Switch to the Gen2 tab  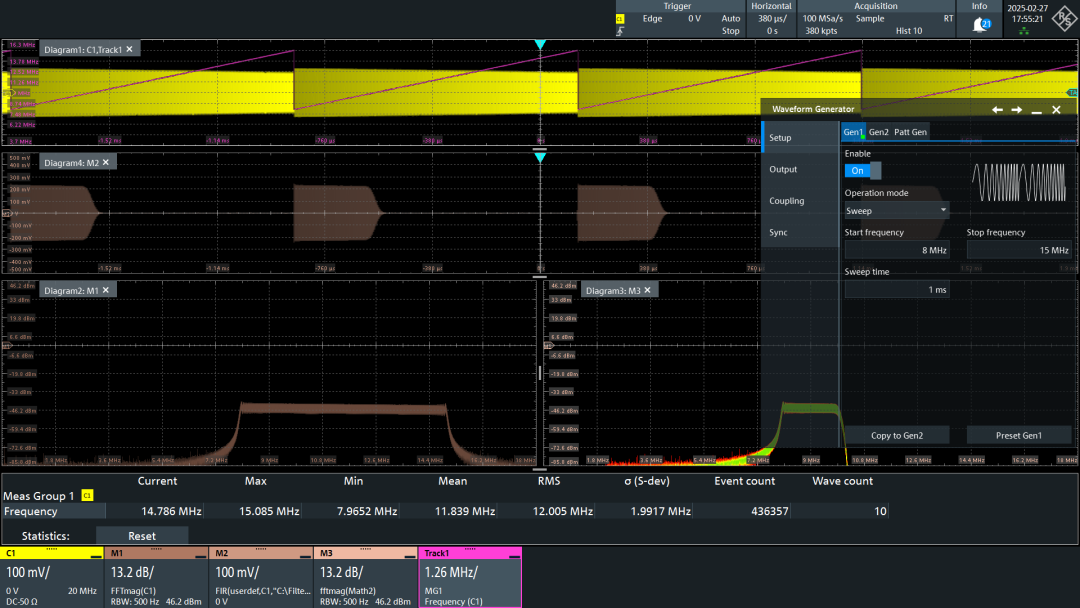coord(878,132)
